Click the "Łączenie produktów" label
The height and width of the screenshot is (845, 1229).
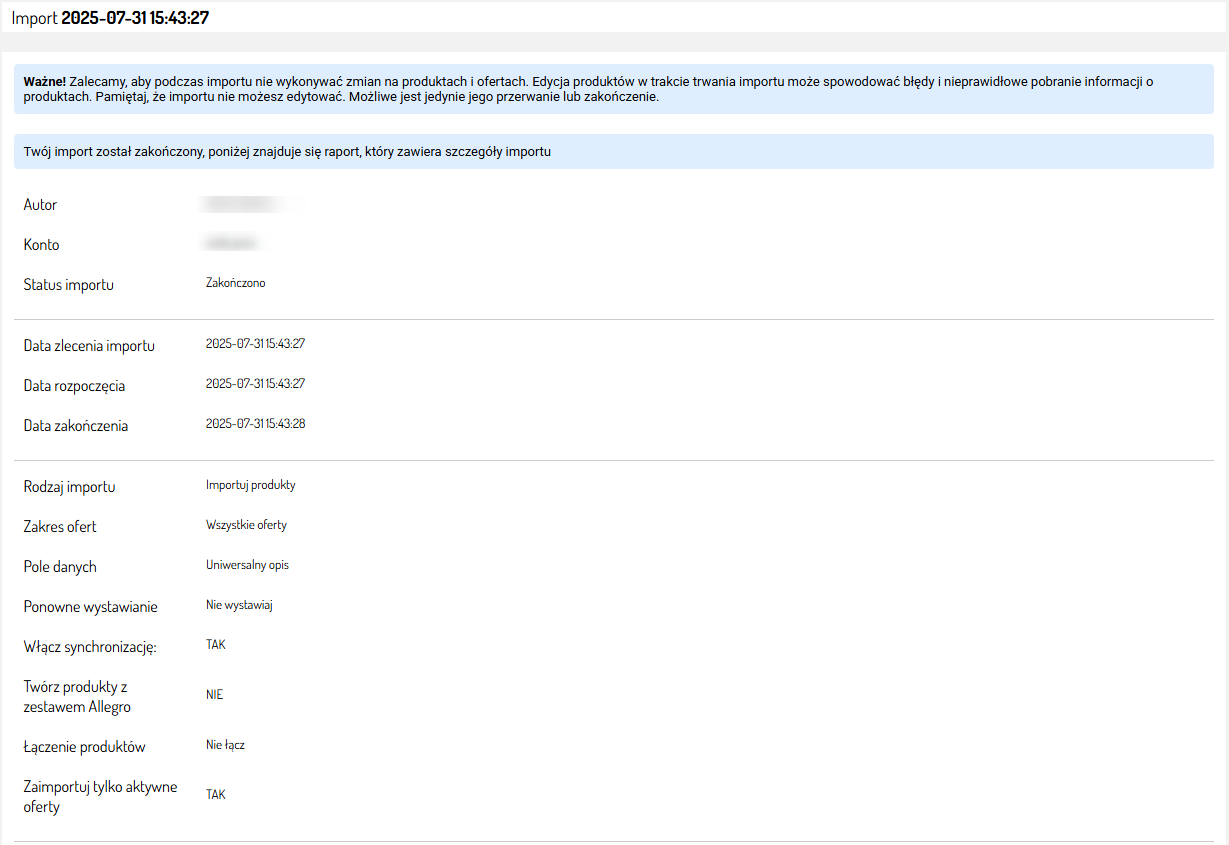pyautogui.click(x=85, y=747)
